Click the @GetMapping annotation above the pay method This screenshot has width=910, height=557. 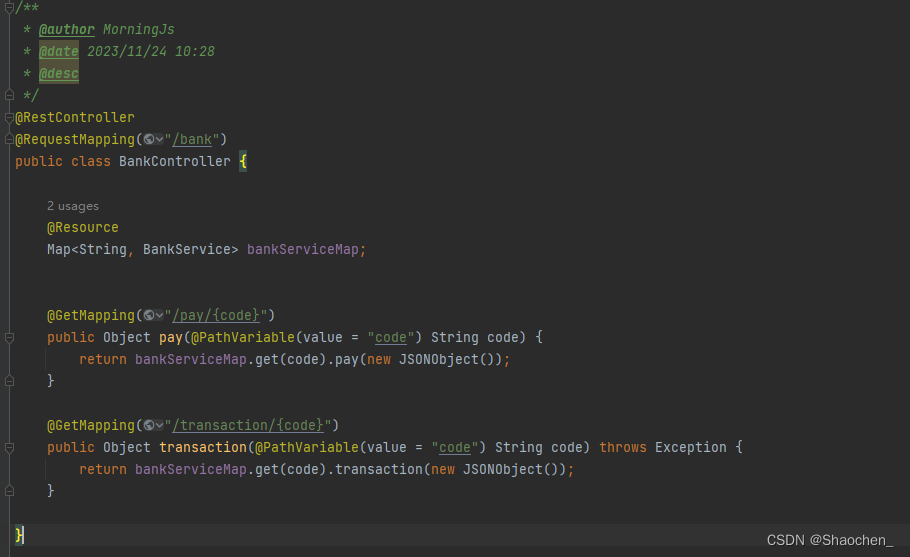click(x=91, y=315)
